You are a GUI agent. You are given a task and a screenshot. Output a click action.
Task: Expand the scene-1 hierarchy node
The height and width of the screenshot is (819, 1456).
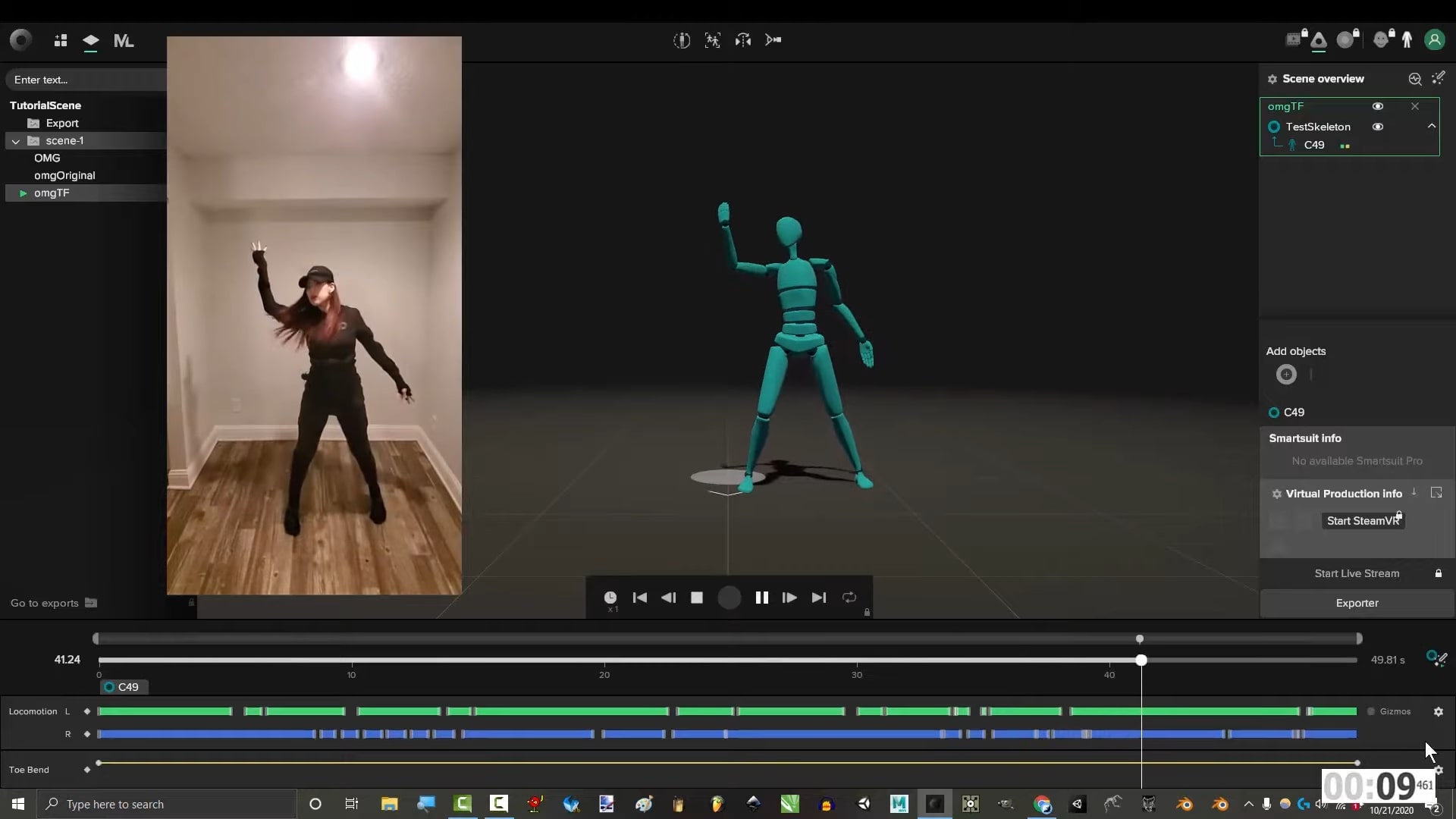[15, 140]
